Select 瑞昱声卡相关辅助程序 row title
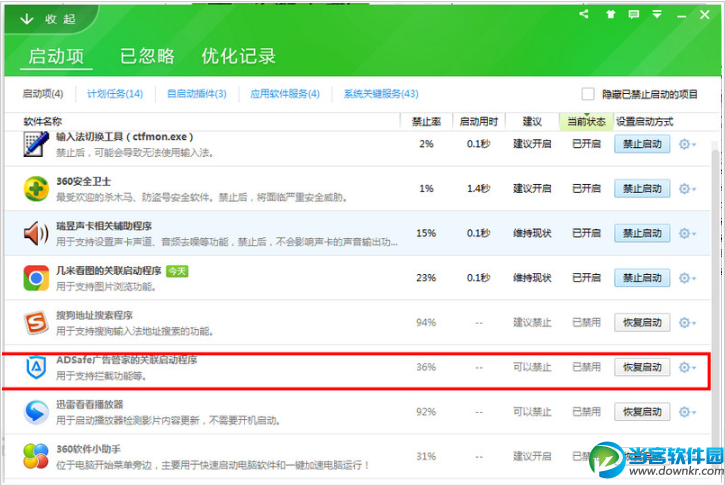Screen dimensions: 725x485 click(x=104, y=226)
